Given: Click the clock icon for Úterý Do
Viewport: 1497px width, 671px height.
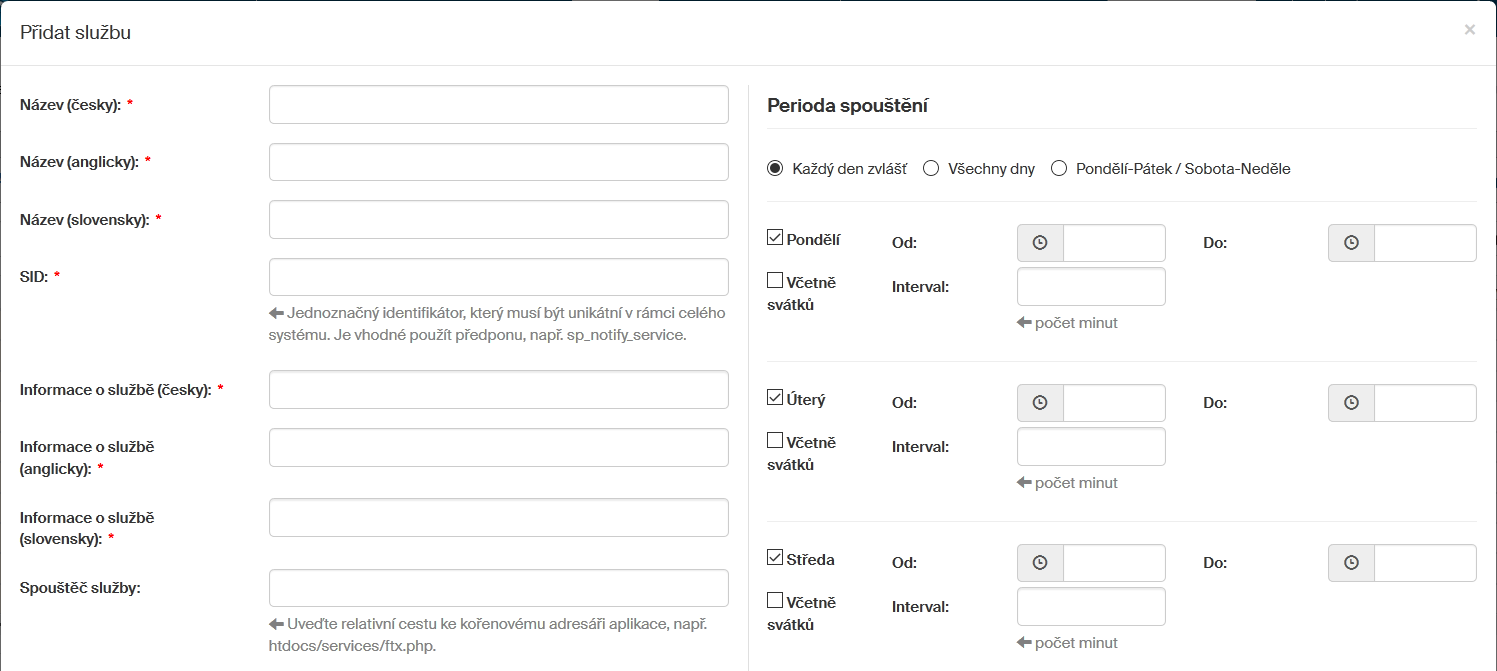Looking at the screenshot, I should (x=1351, y=403).
